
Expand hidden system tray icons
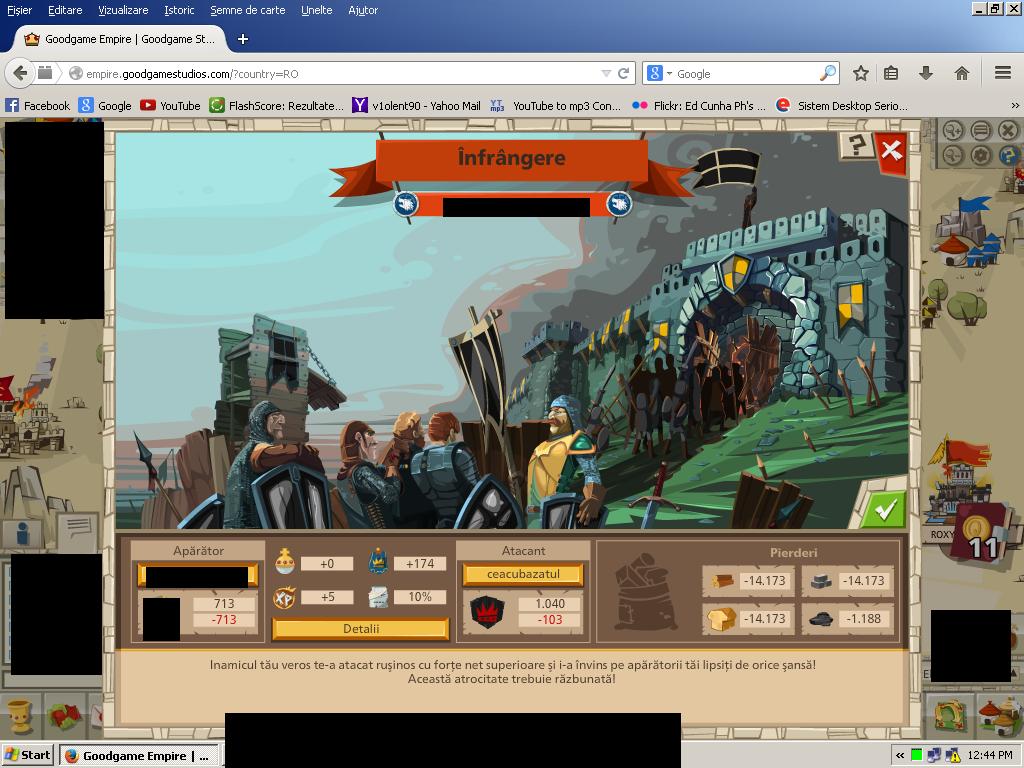click(x=899, y=756)
